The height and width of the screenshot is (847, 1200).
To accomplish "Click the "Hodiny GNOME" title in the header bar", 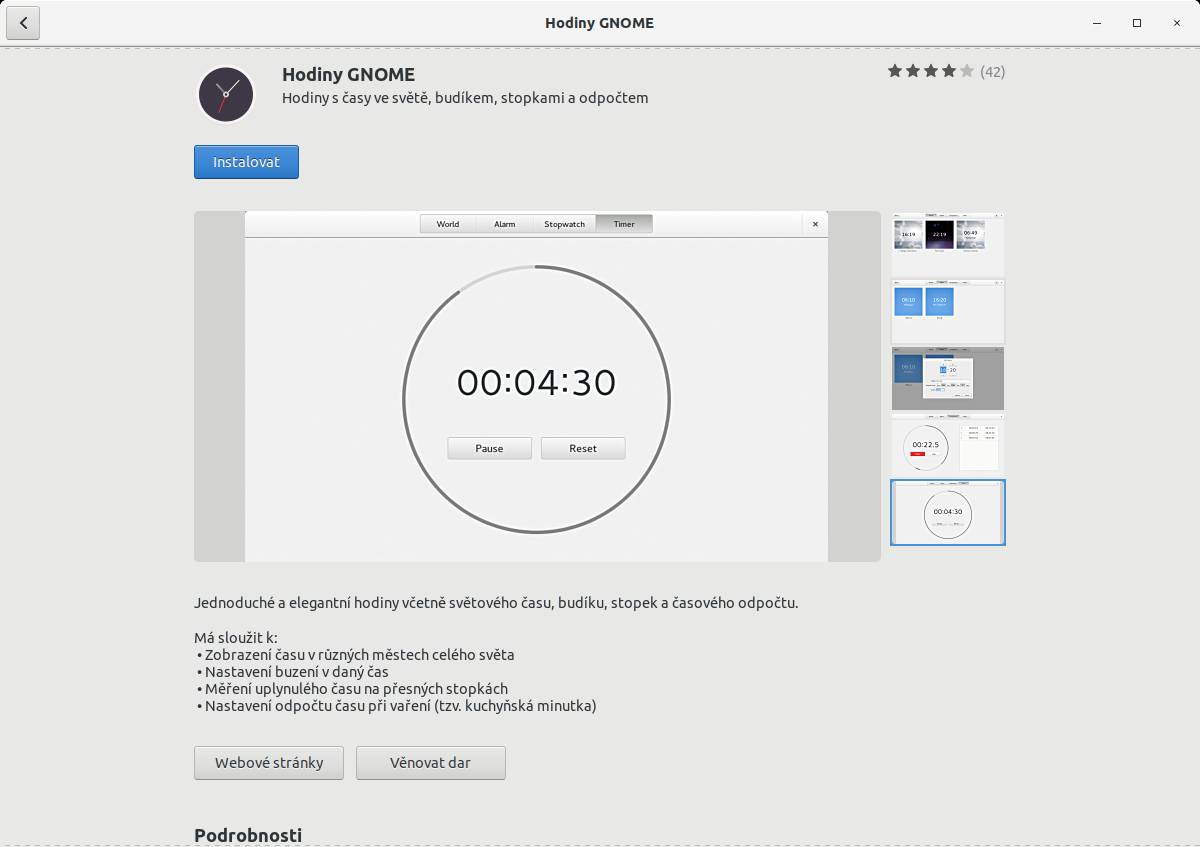I will pos(600,23).
